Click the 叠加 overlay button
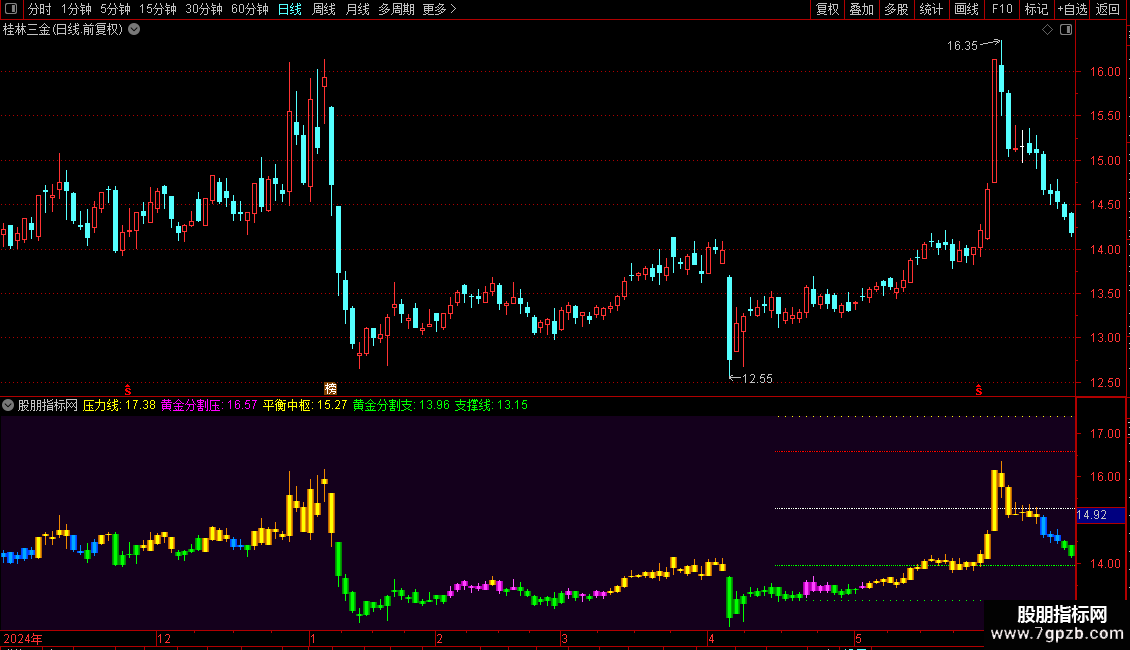The height and width of the screenshot is (650, 1130). pyautogui.click(x=861, y=9)
